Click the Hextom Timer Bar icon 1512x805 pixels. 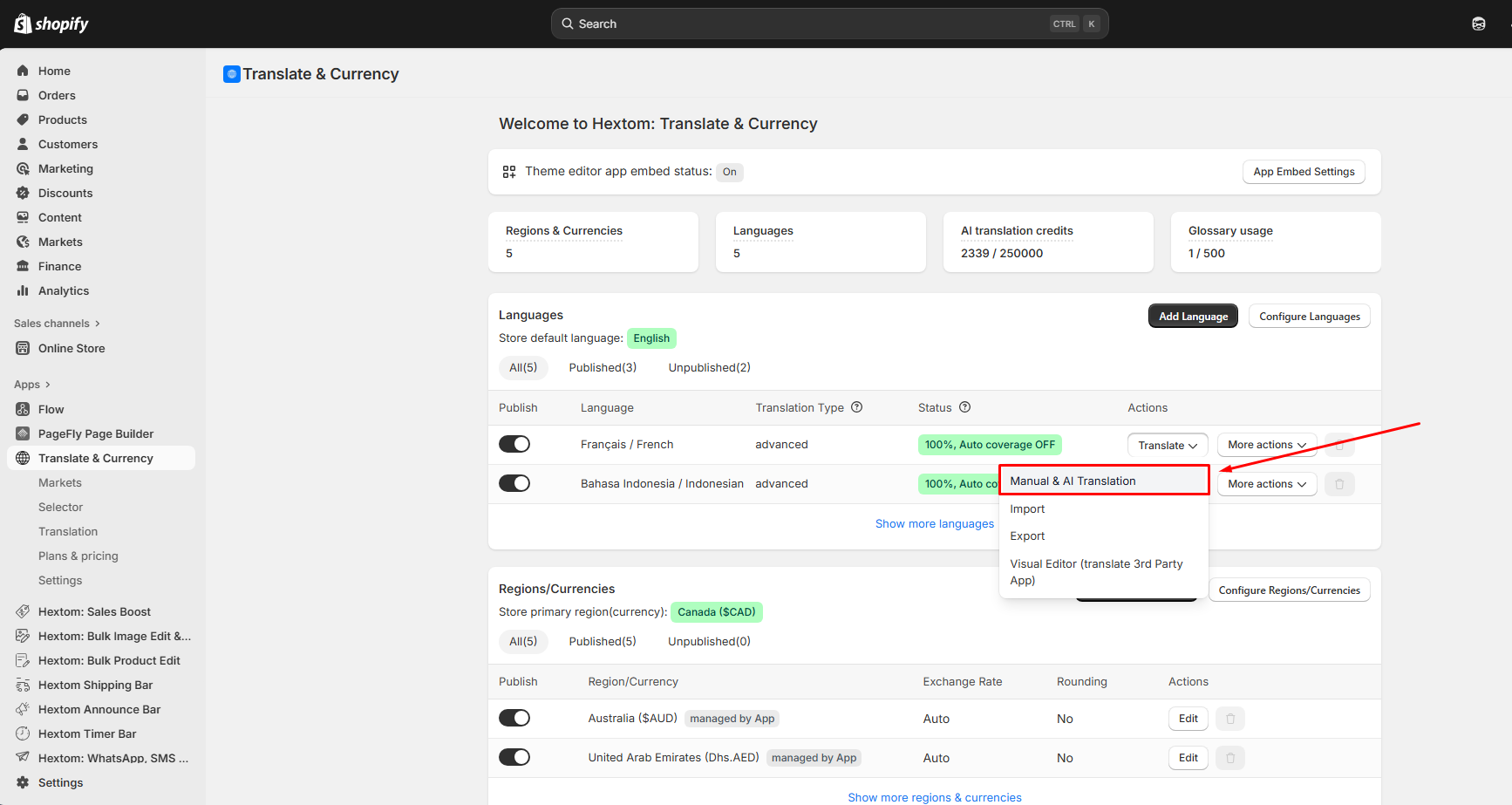point(23,733)
